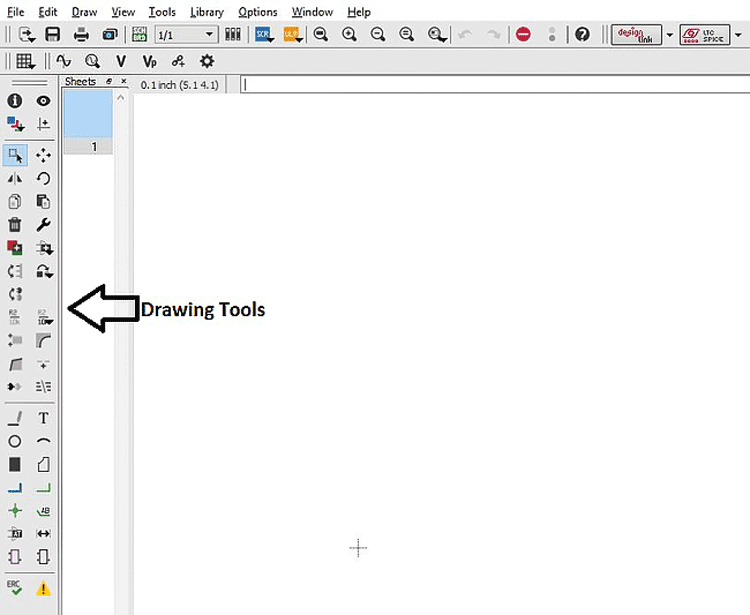Select the Draw Line tool
The height and width of the screenshot is (615, 750).
coord(15,418)
